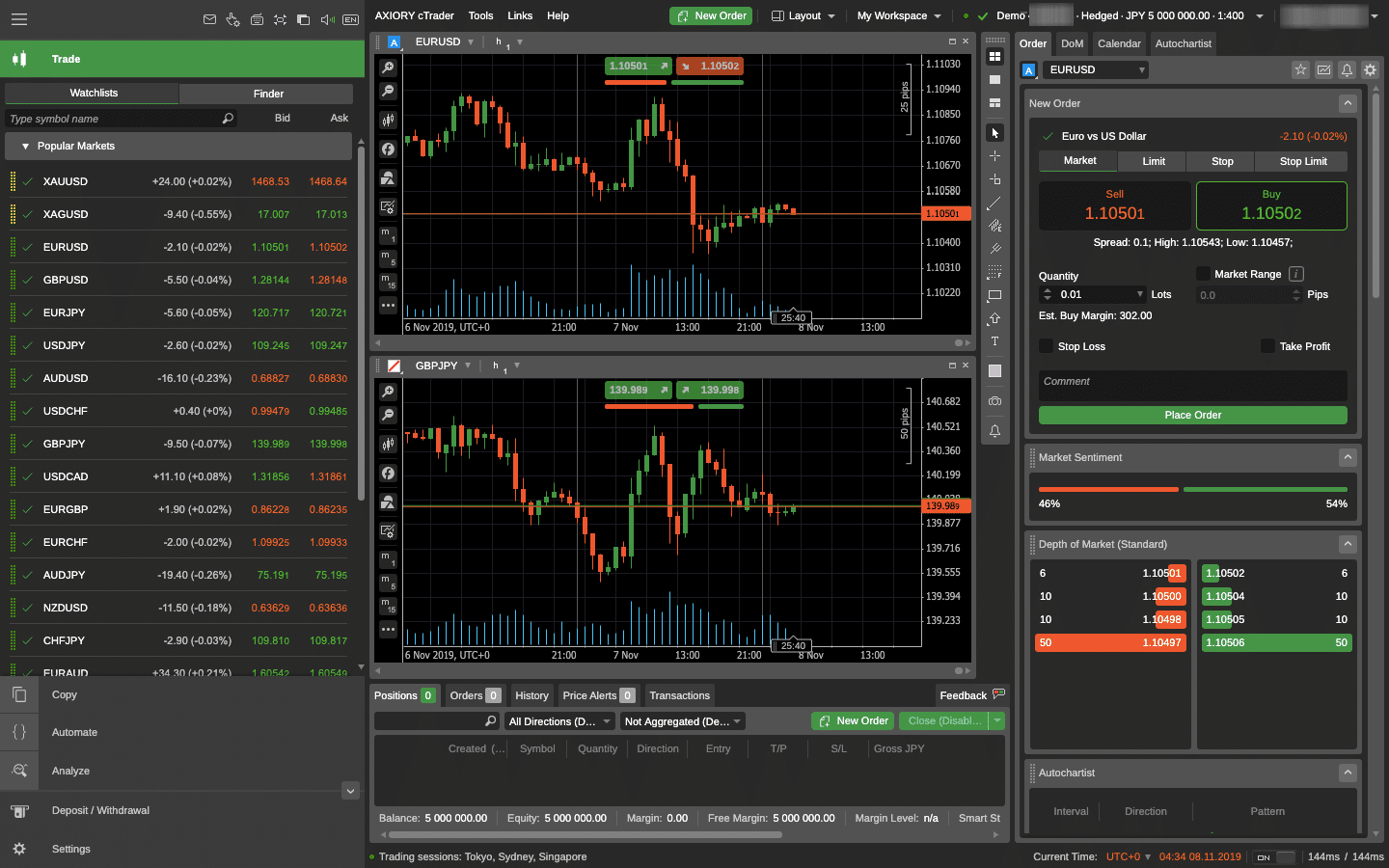This screenshot has width=1389, height=868.
Task: Collapse the Popular Markets group
Action: [x=25, y=147]
